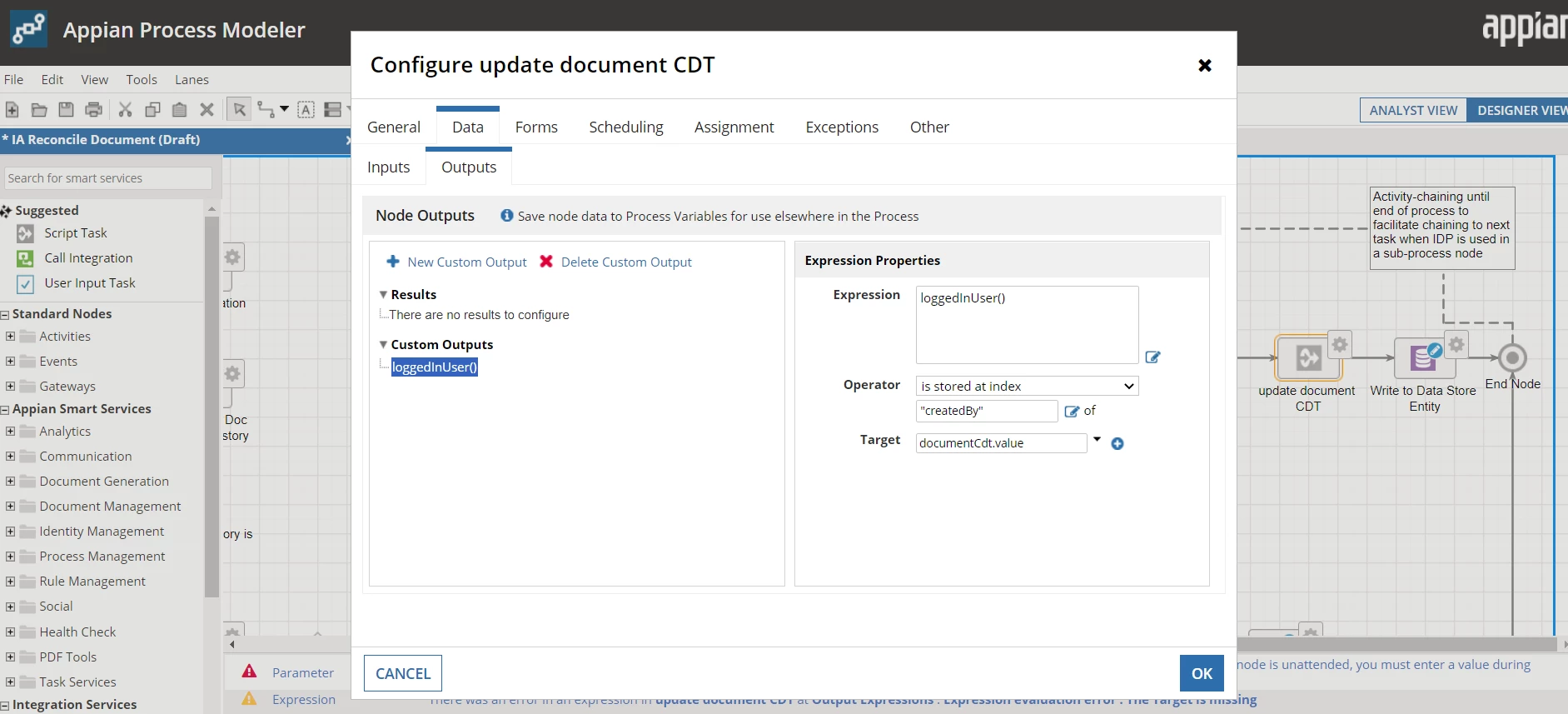Click the Paste clipboard toolbar icon

point(179,109)
